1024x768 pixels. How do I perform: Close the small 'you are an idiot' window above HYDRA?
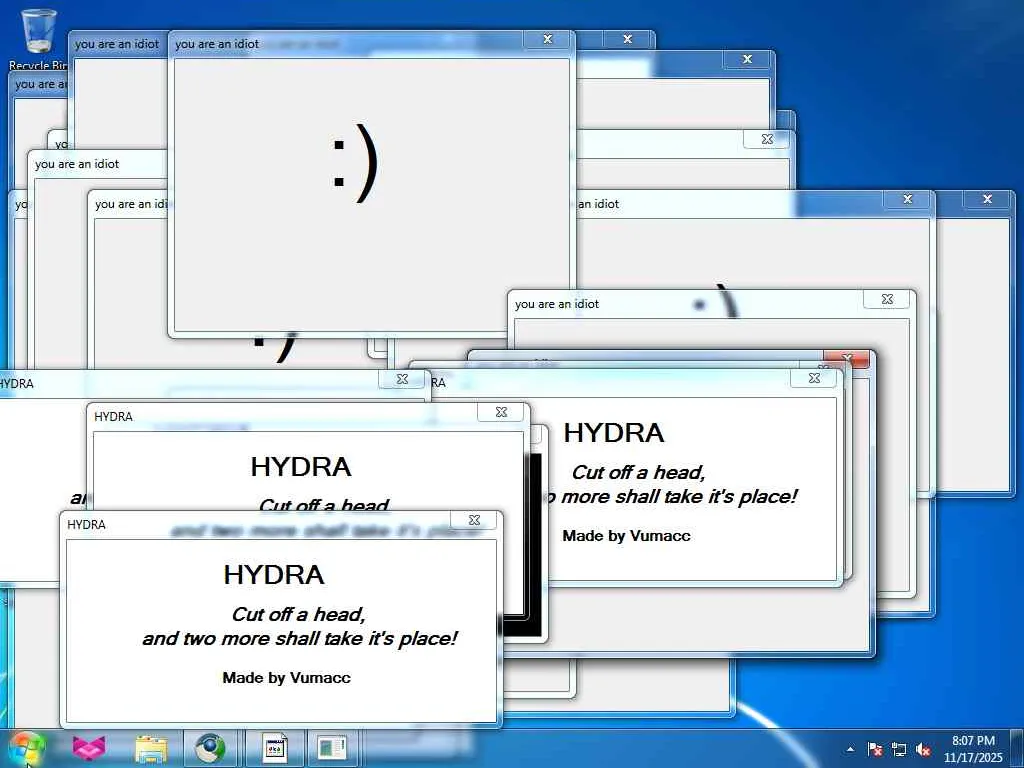point(887,299)
